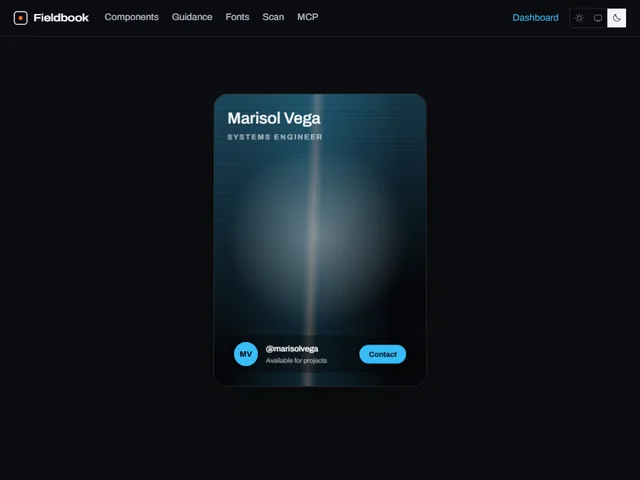Click the Fieldbook logo icon
Screen dimensions: 640x480
click(20, 18)
